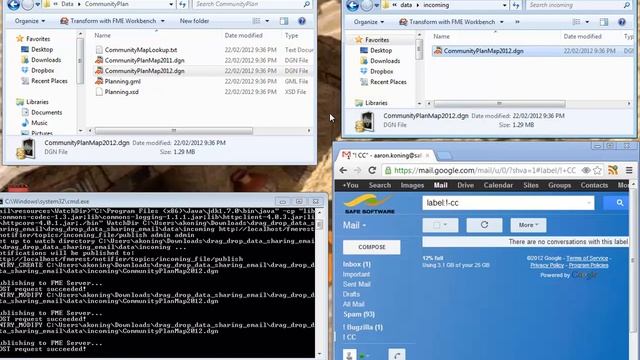
Task: Open Organize menu in CommunityPlan window
Action: click(30, 21)
